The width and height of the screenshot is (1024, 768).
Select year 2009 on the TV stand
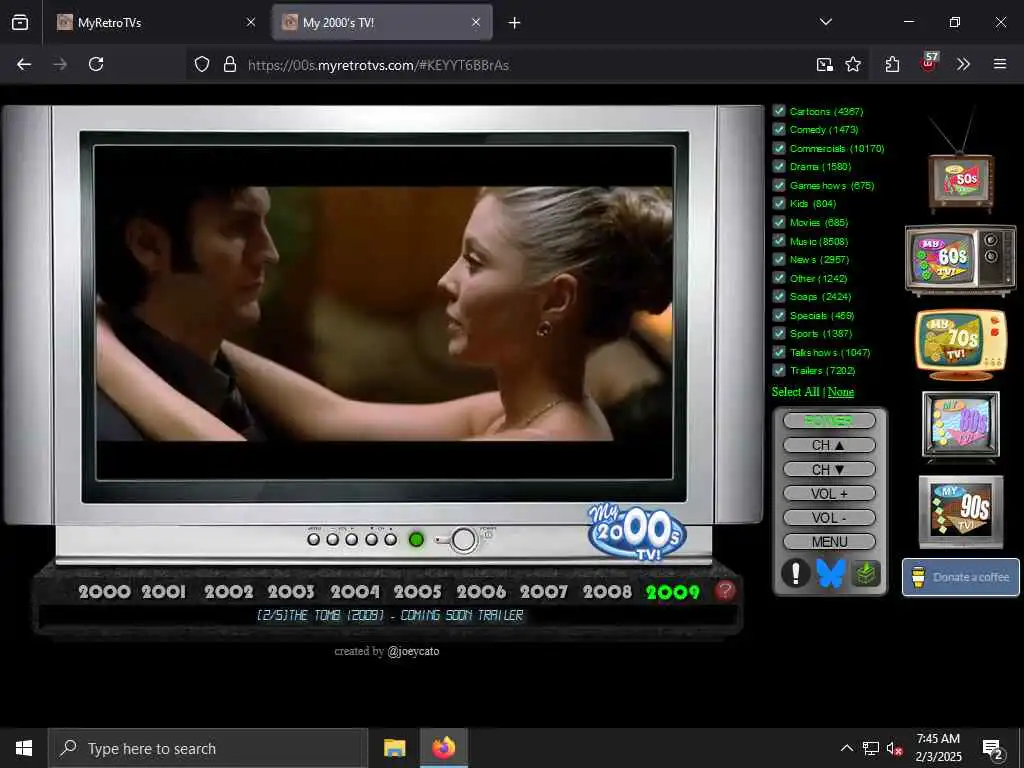[673, 592]
